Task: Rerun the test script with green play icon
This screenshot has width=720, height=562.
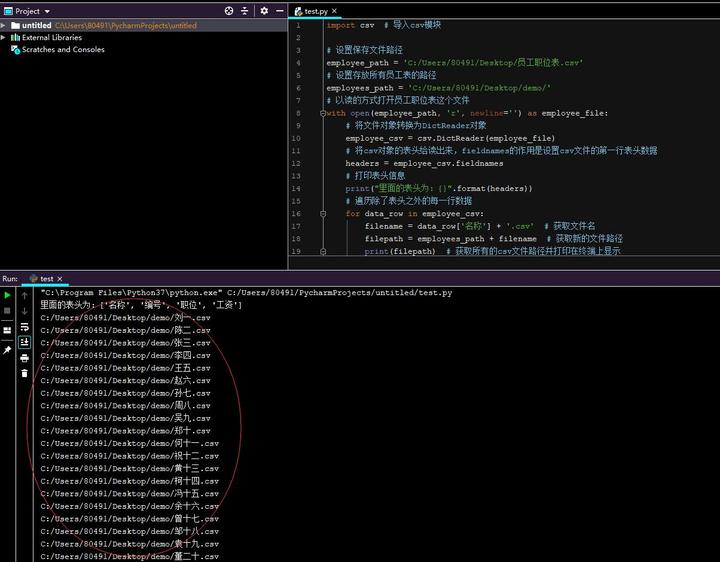Action: pos(8,295)
